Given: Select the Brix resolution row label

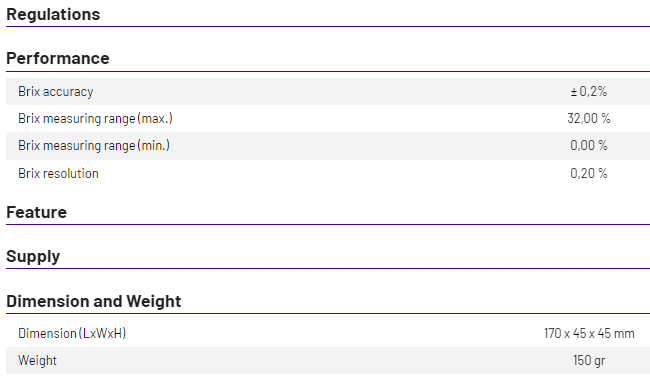Looking at the screenshot, I should [x=58, y=173].
